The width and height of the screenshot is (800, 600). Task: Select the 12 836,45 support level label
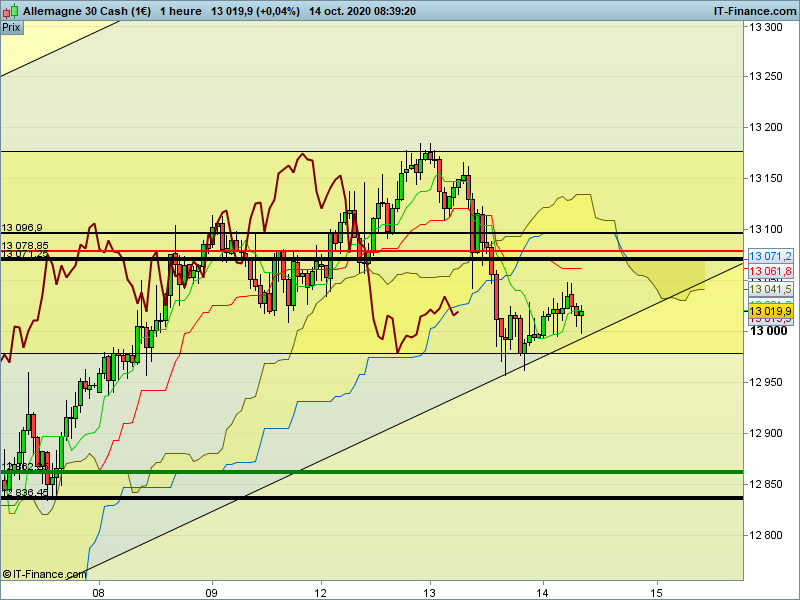[x=25, y=492]
